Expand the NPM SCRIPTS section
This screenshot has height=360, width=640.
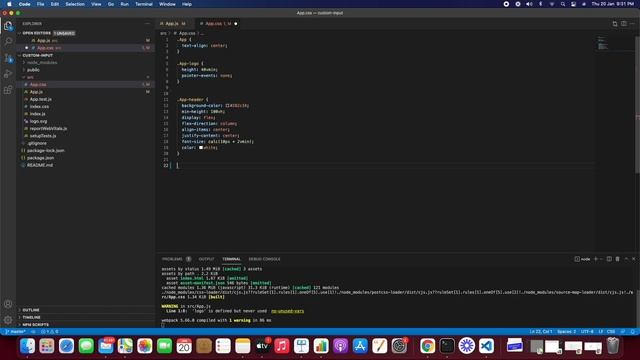click(36, 324)
